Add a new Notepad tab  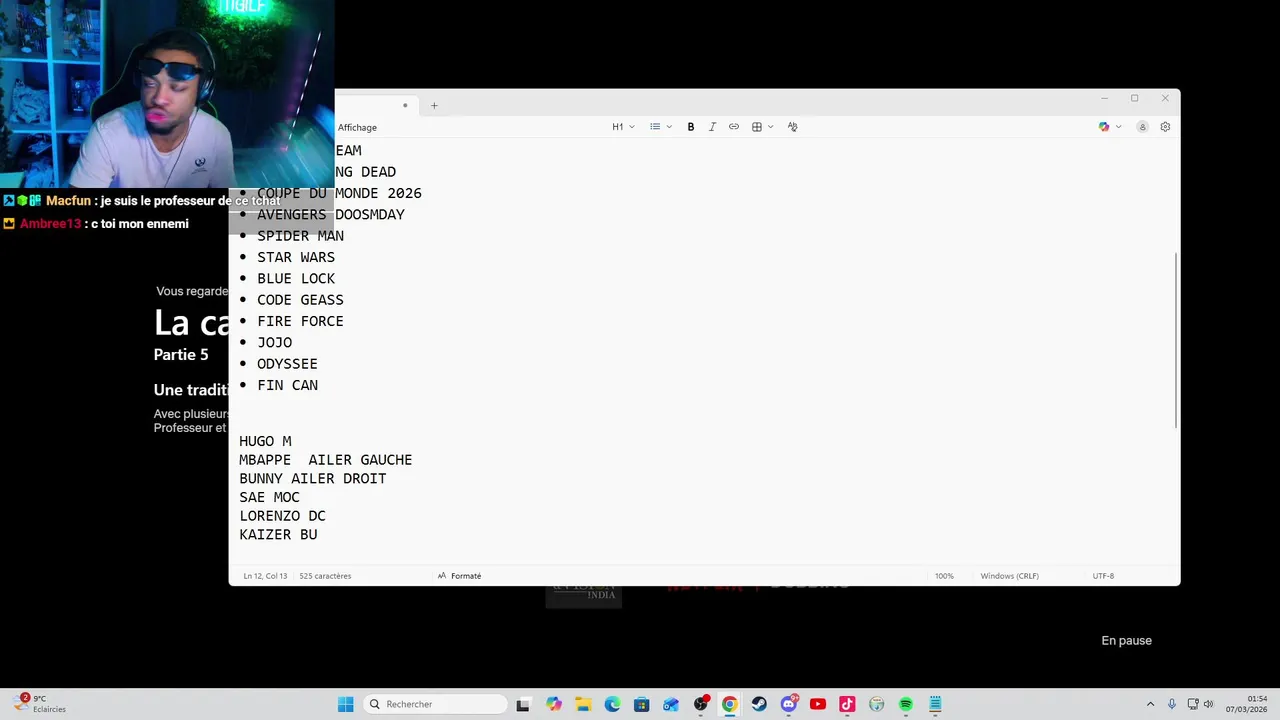click(x=434, y=105)
